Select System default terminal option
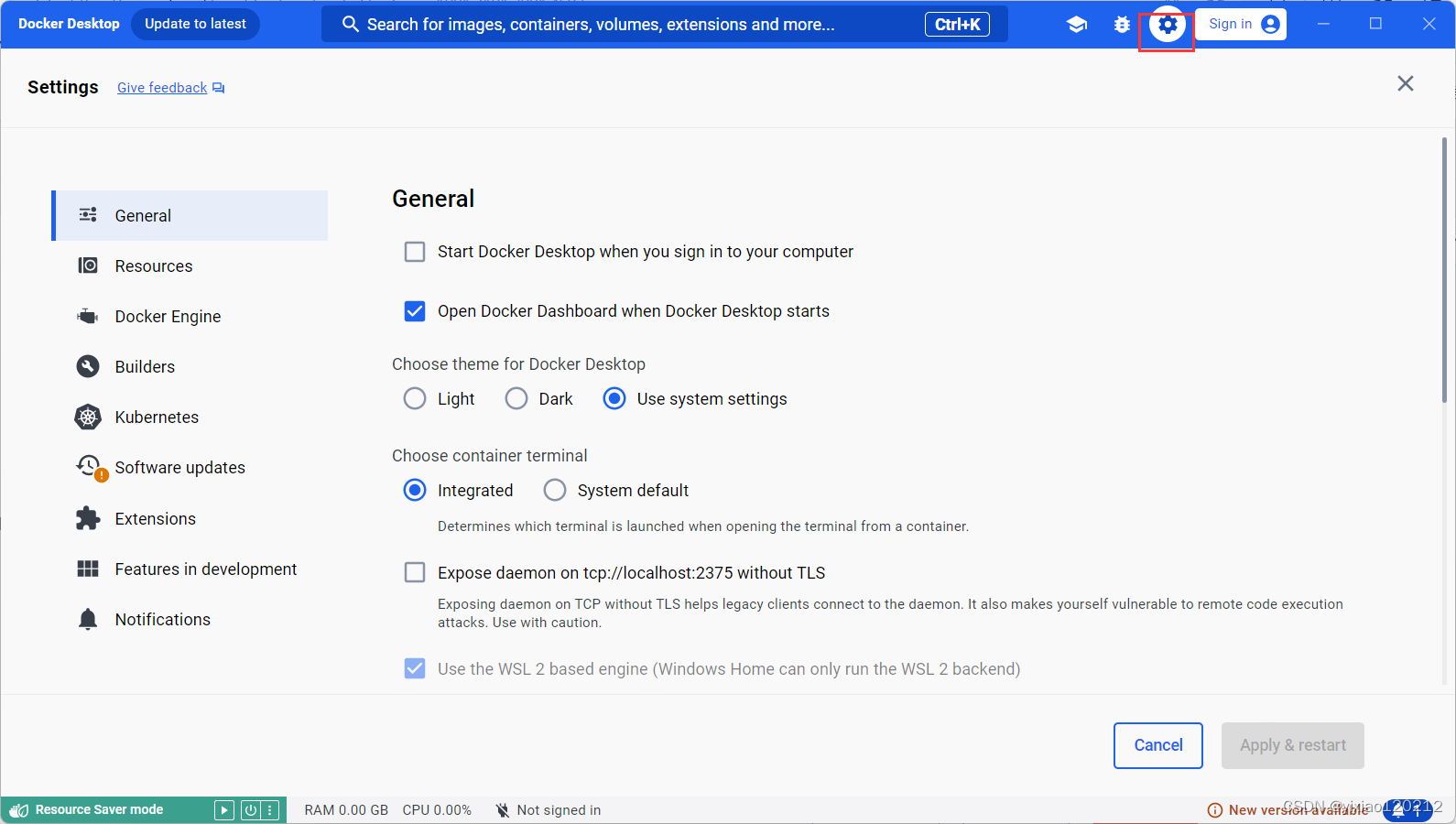This screenshot has width=1456, height=824. [555, 490]
